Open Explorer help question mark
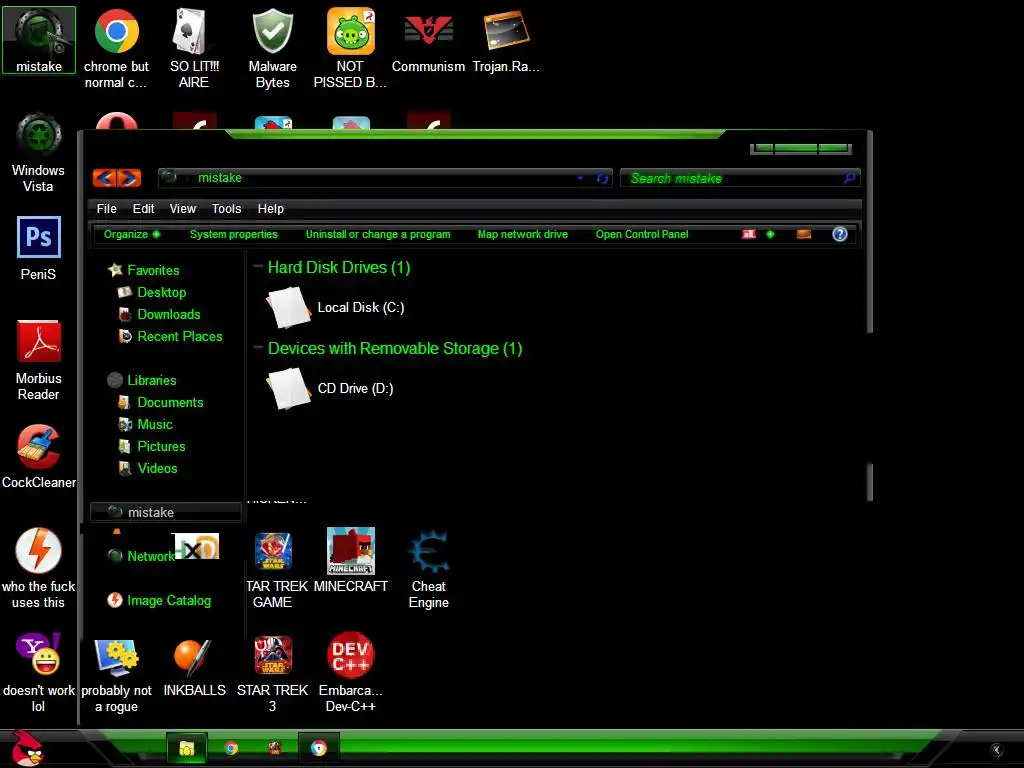The width and height of the screenshot is (1024, 768). 840,234
